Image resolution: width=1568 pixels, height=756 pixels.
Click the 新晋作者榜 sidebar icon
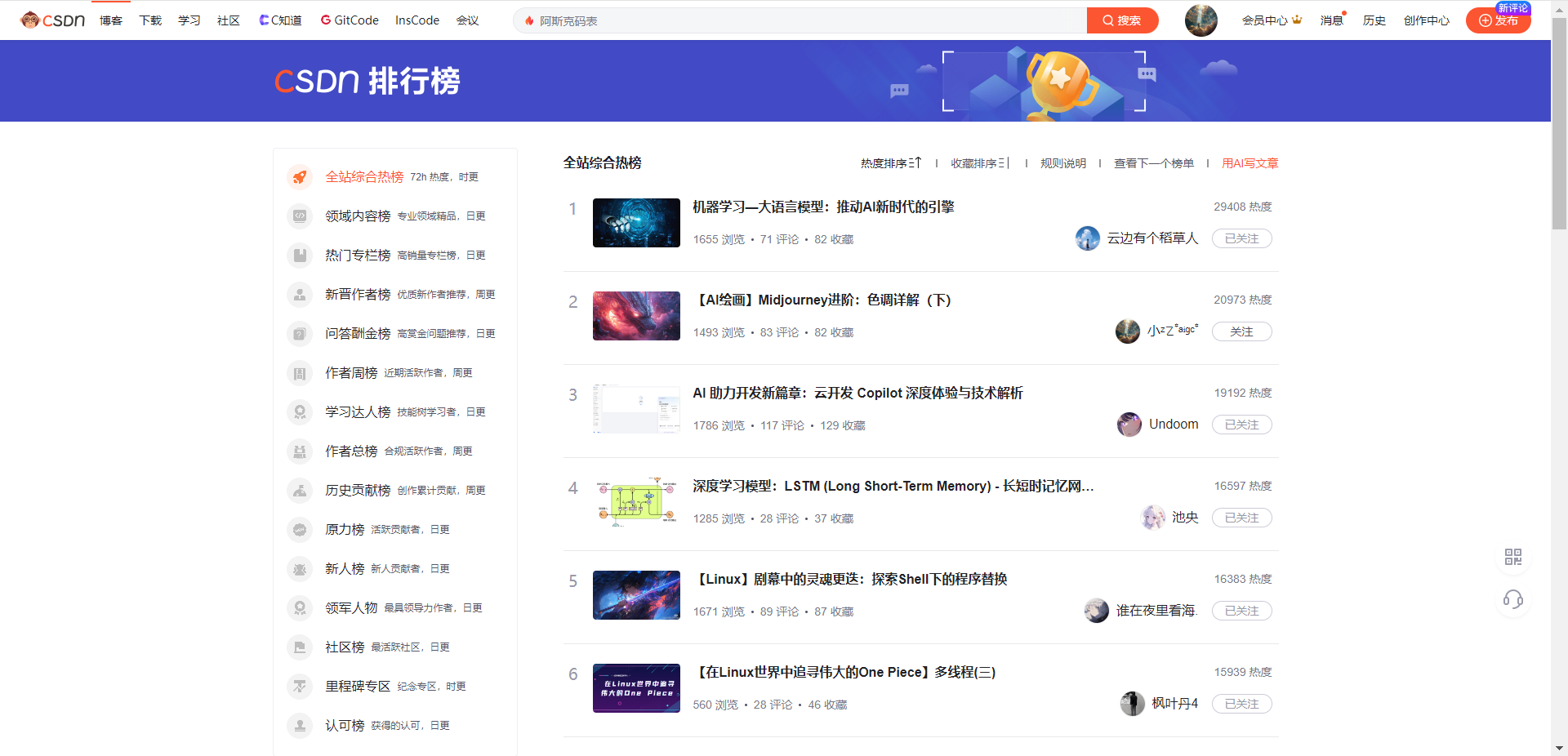click(x=300, y=295)
